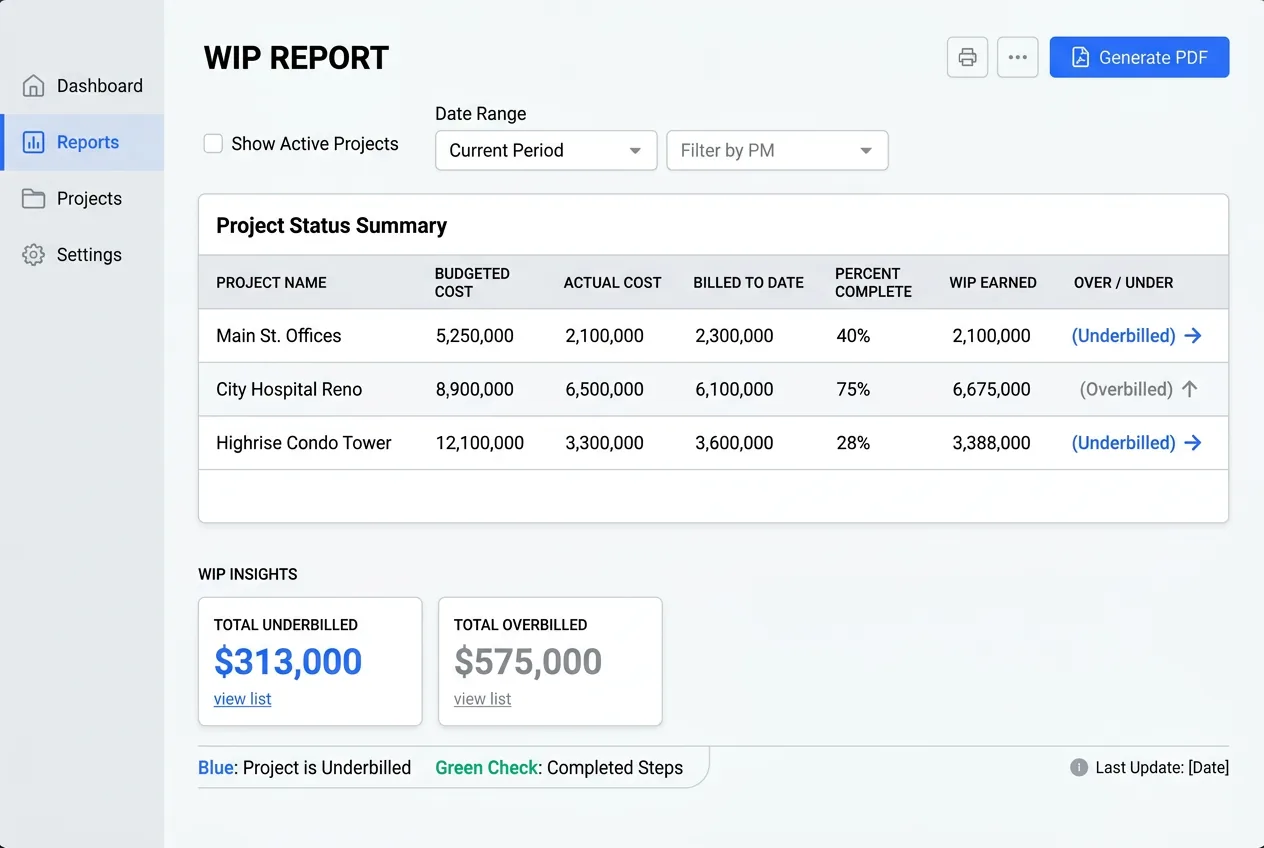Open the Date Range dropdown showing Current Period

tap(545, 150)
